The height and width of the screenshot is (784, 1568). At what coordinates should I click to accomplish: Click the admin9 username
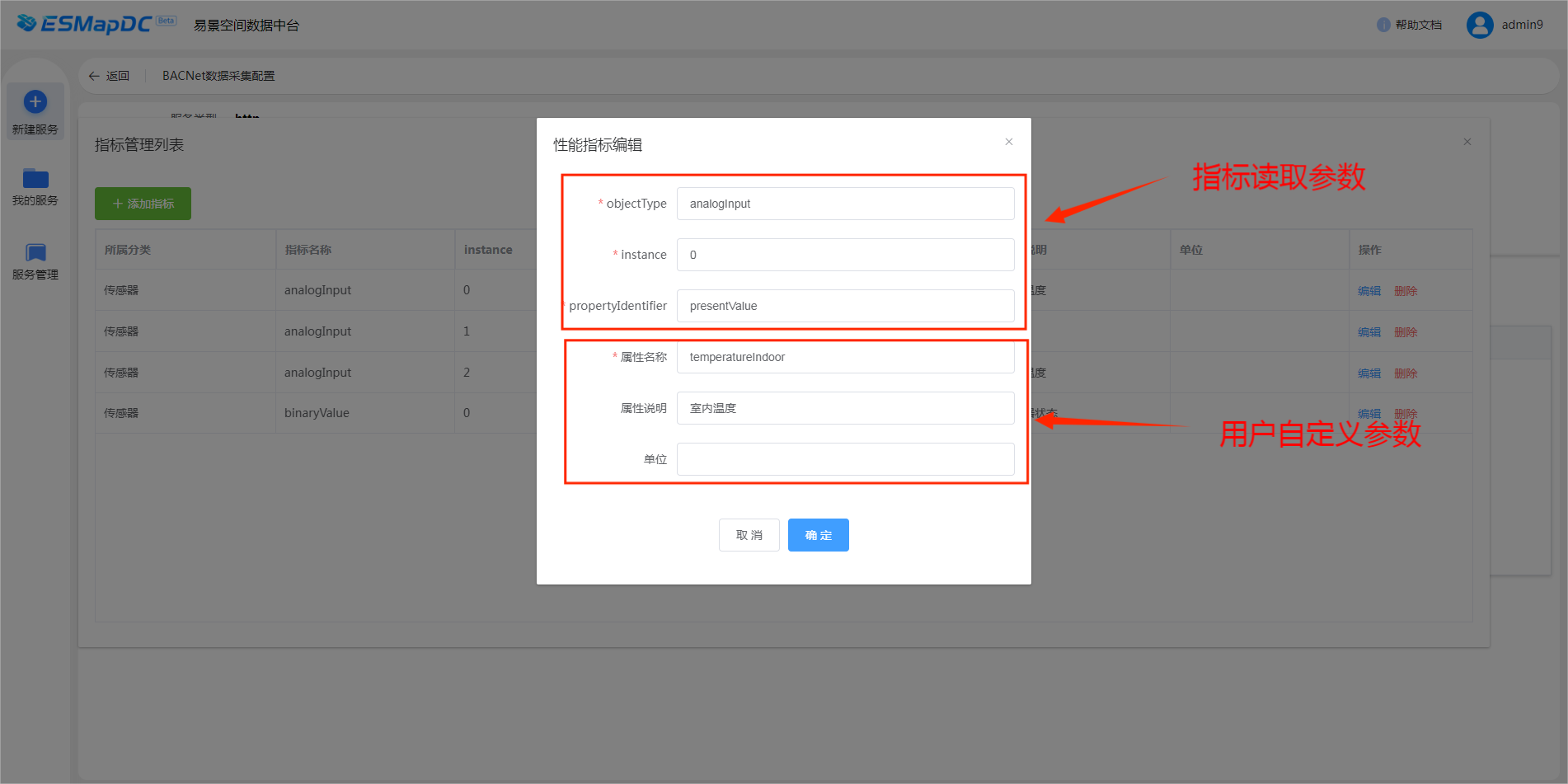pos(1522,25)
